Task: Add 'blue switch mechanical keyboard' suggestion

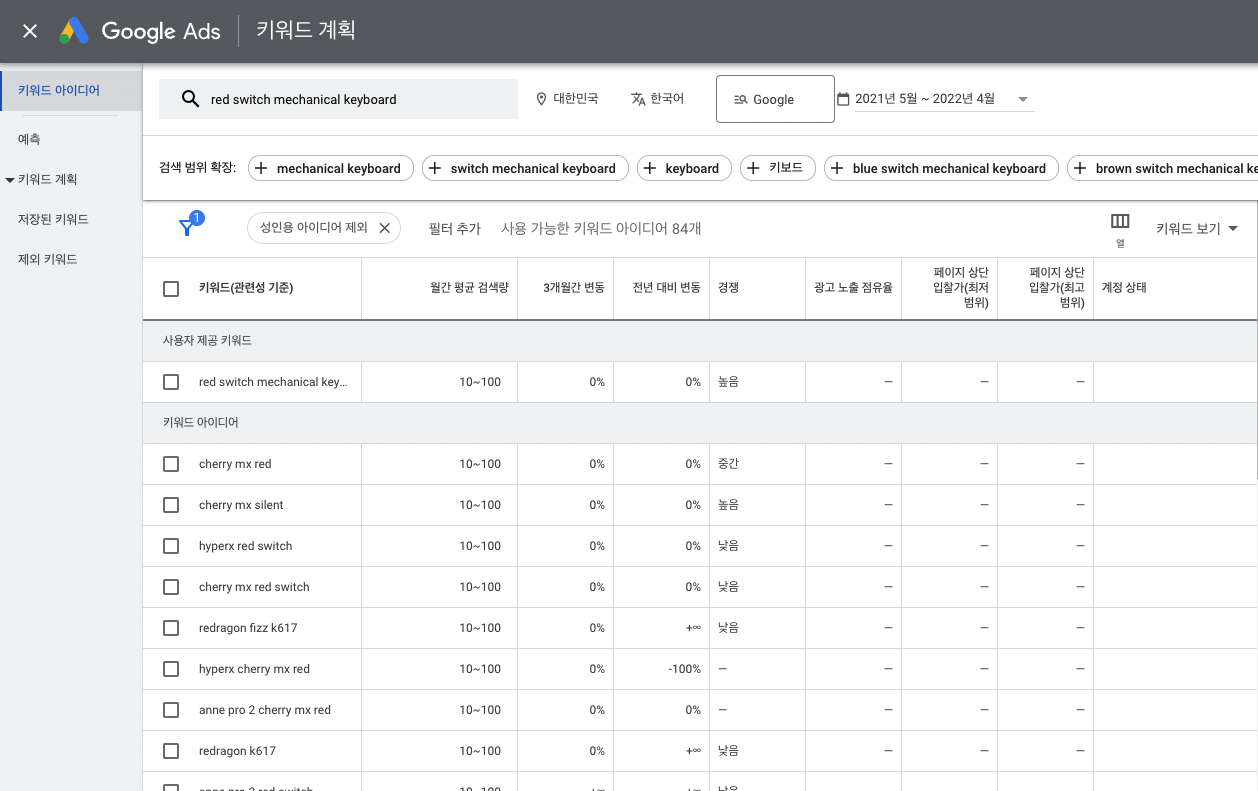Action: tap(941, 168)
